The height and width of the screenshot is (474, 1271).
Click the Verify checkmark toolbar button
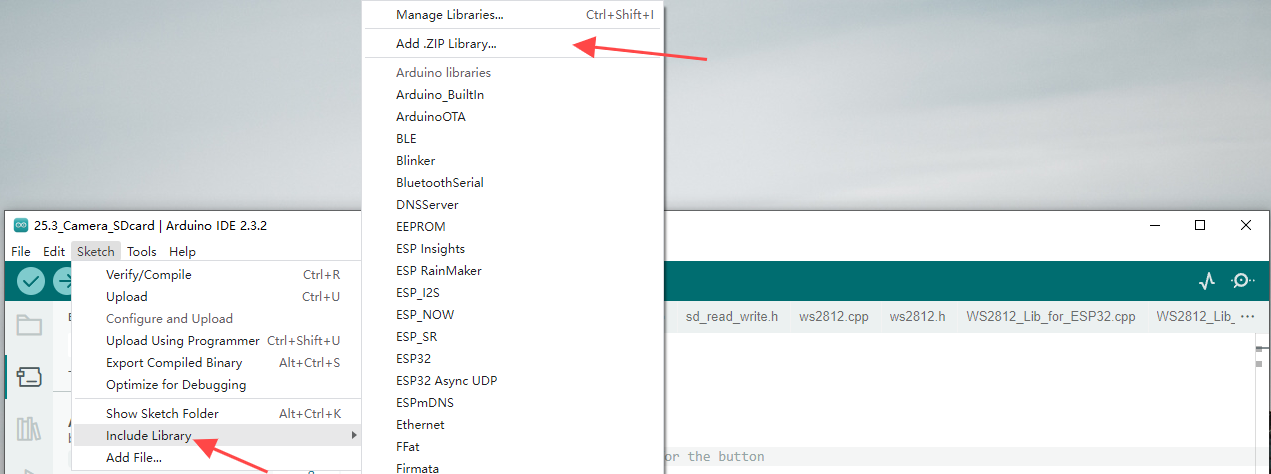tap(31, 281)
